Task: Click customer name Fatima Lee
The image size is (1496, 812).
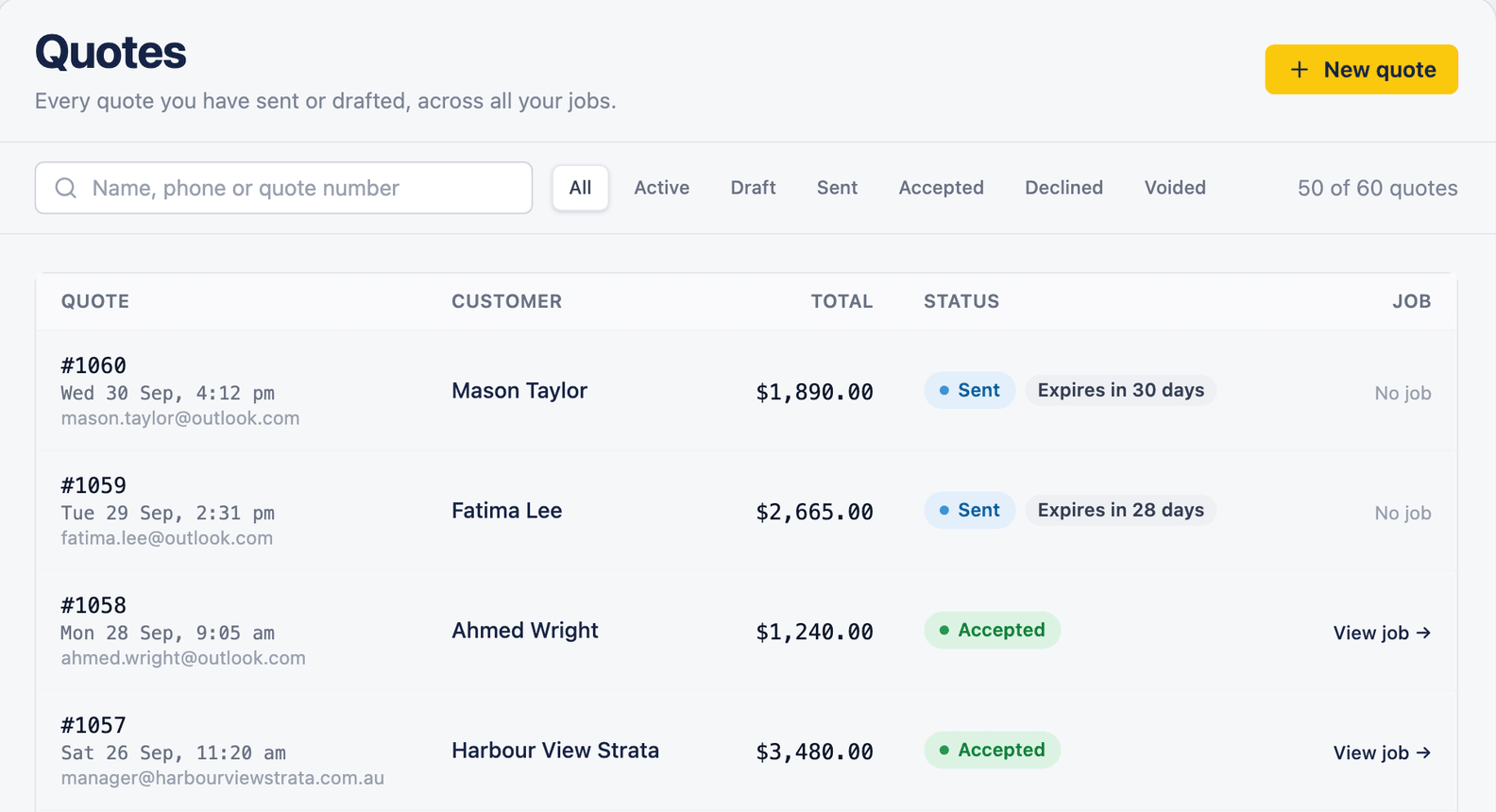Action: pyautogui.click(x=506, y=511)
